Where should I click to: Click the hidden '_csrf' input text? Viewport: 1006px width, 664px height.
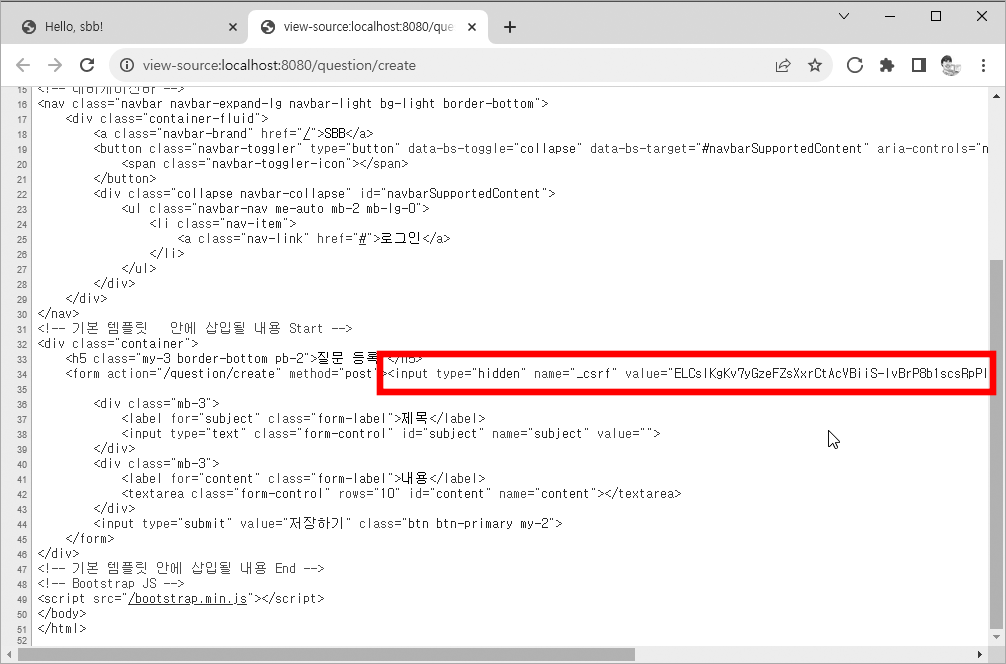688,373
